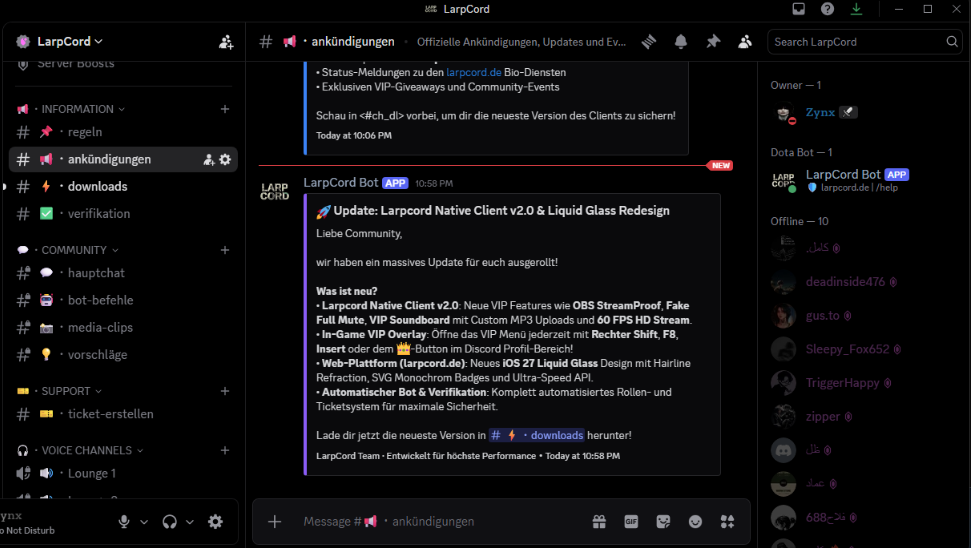
Task: Open the verifikation channel
Action: click(123, 214)
